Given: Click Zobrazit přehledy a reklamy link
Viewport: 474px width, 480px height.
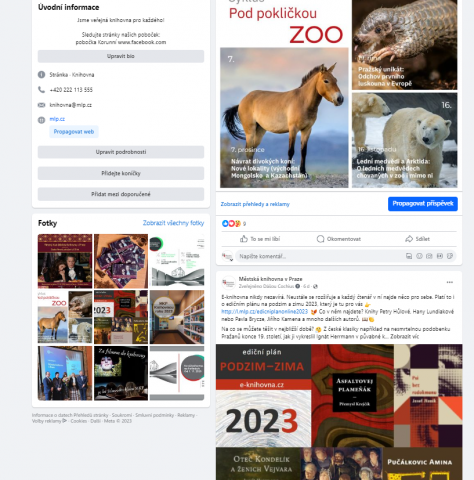Looking at the screenshot, I should 255,204.
